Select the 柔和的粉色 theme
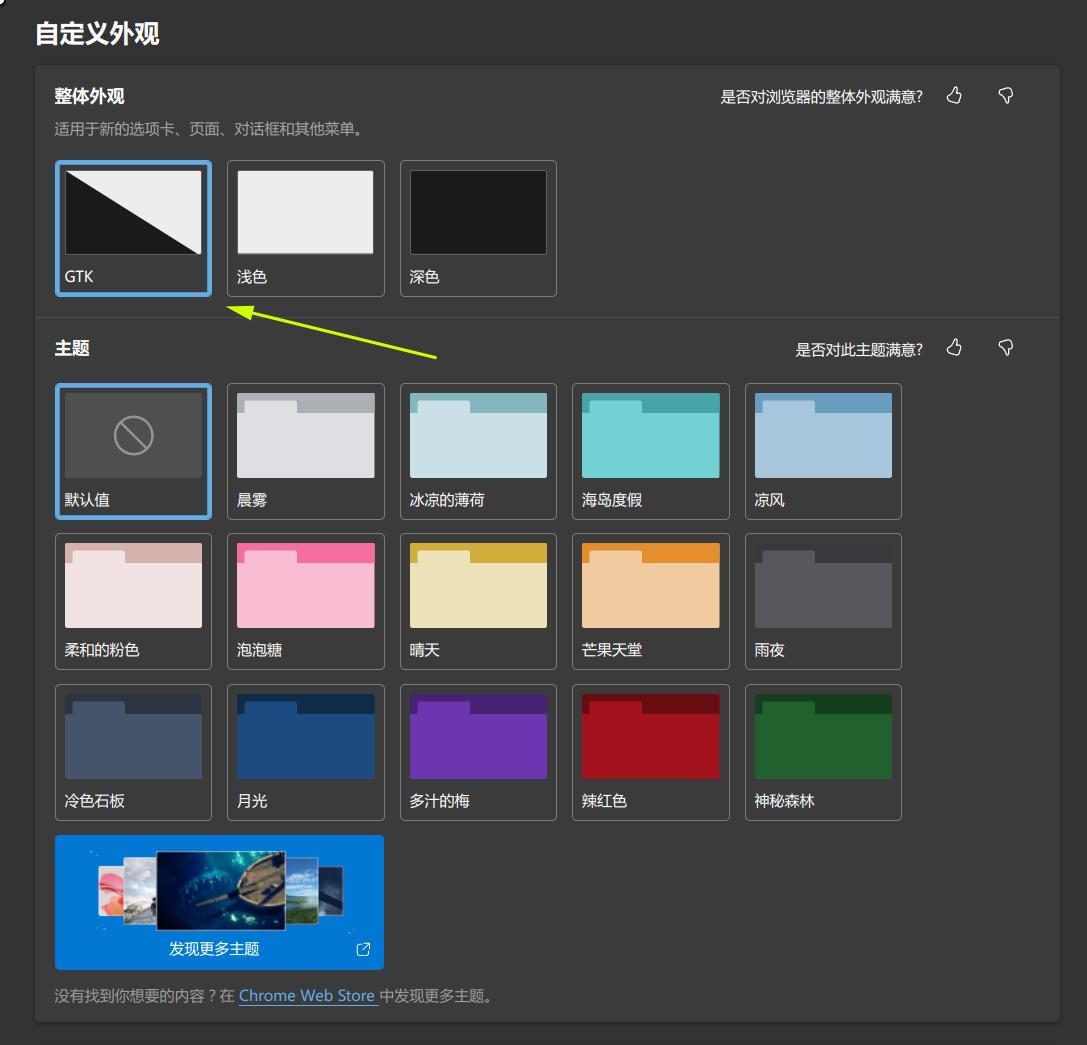 pyautogui.click(x=133, y=601)
